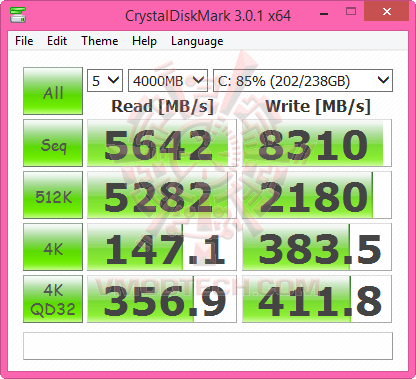This screenshot has width=416, height=379.
Task: Expand the test size dropdown showing 4000MB
Action: coord(168,80)
